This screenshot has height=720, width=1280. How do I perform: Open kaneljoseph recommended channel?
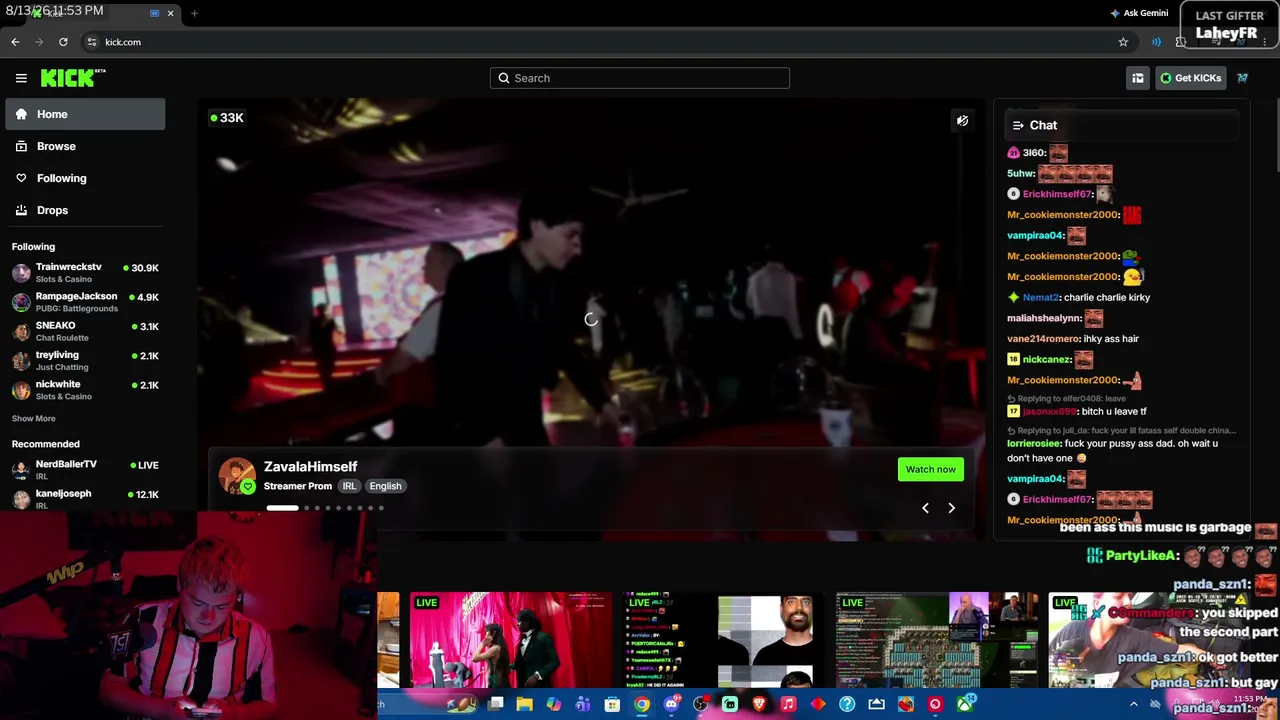tap(85, 498)
